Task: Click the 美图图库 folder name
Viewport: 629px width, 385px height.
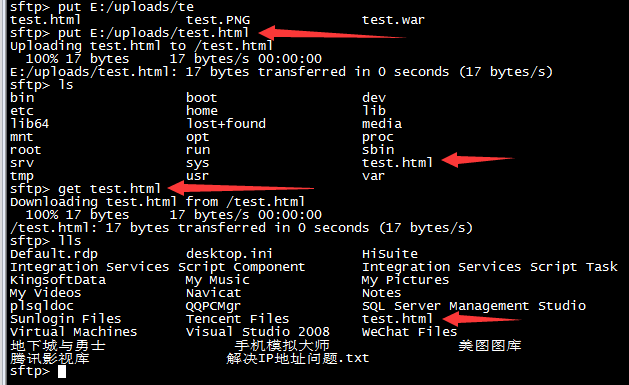Action: [490, 345]
